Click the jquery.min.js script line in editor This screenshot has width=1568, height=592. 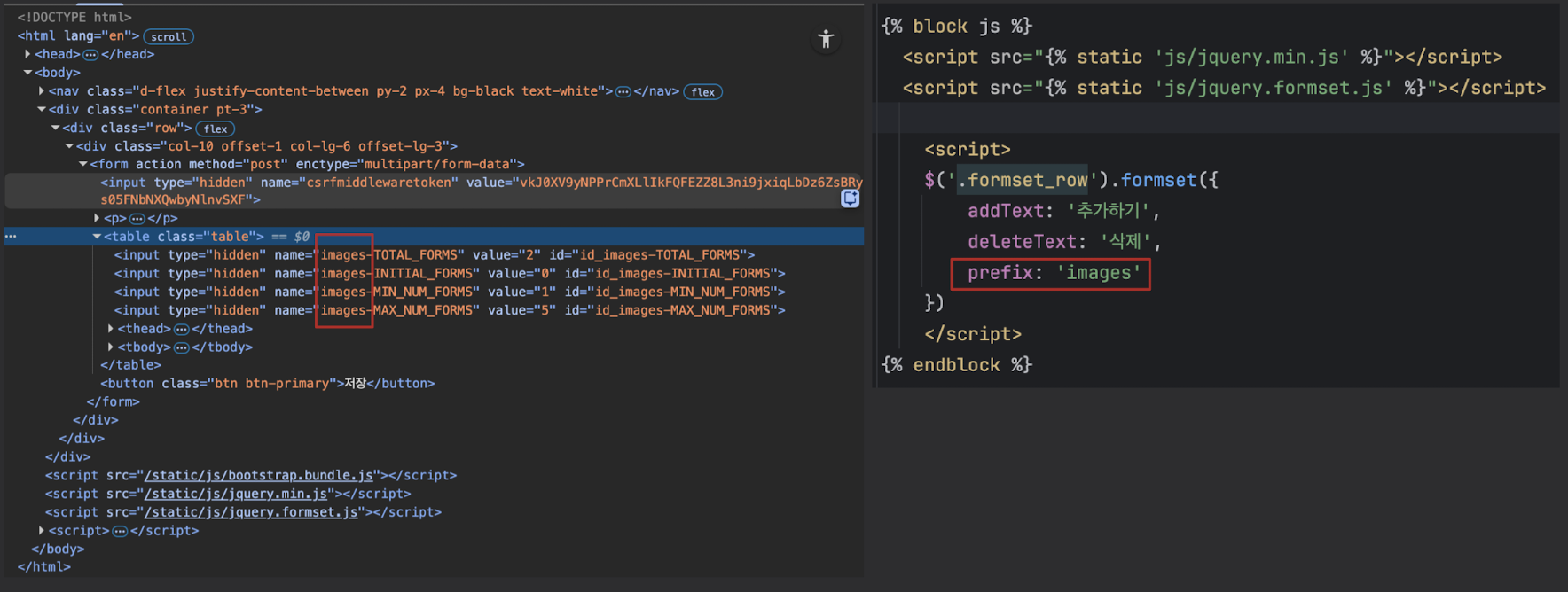coord(1203,58)
